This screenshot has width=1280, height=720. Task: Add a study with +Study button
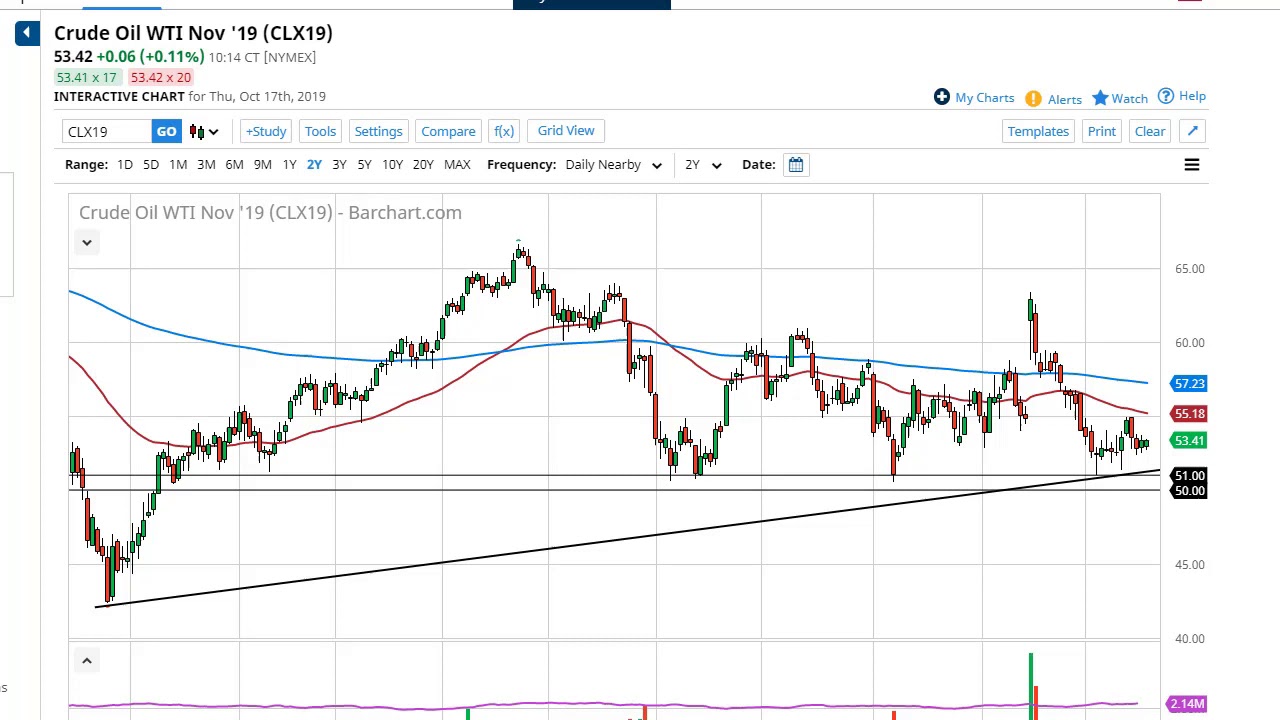(266, 131)
